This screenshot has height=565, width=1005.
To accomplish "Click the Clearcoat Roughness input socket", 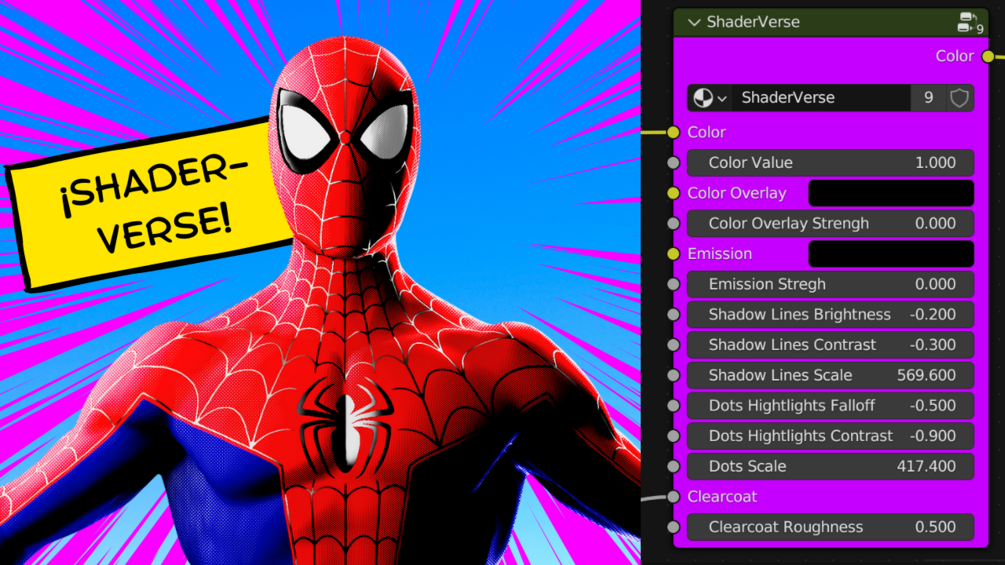I will point(673,527).
